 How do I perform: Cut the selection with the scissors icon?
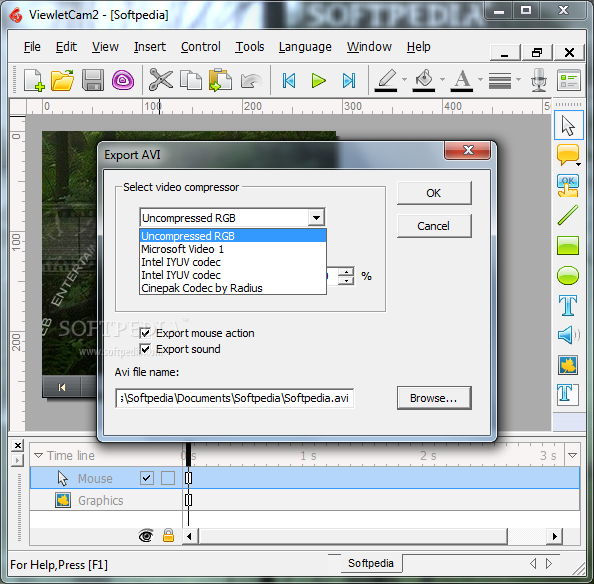pyautogui.click(x=161, y=80)
